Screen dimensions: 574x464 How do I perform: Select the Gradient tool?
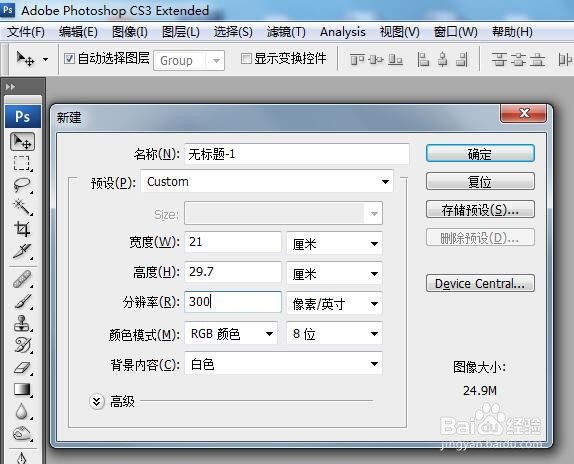22,389
